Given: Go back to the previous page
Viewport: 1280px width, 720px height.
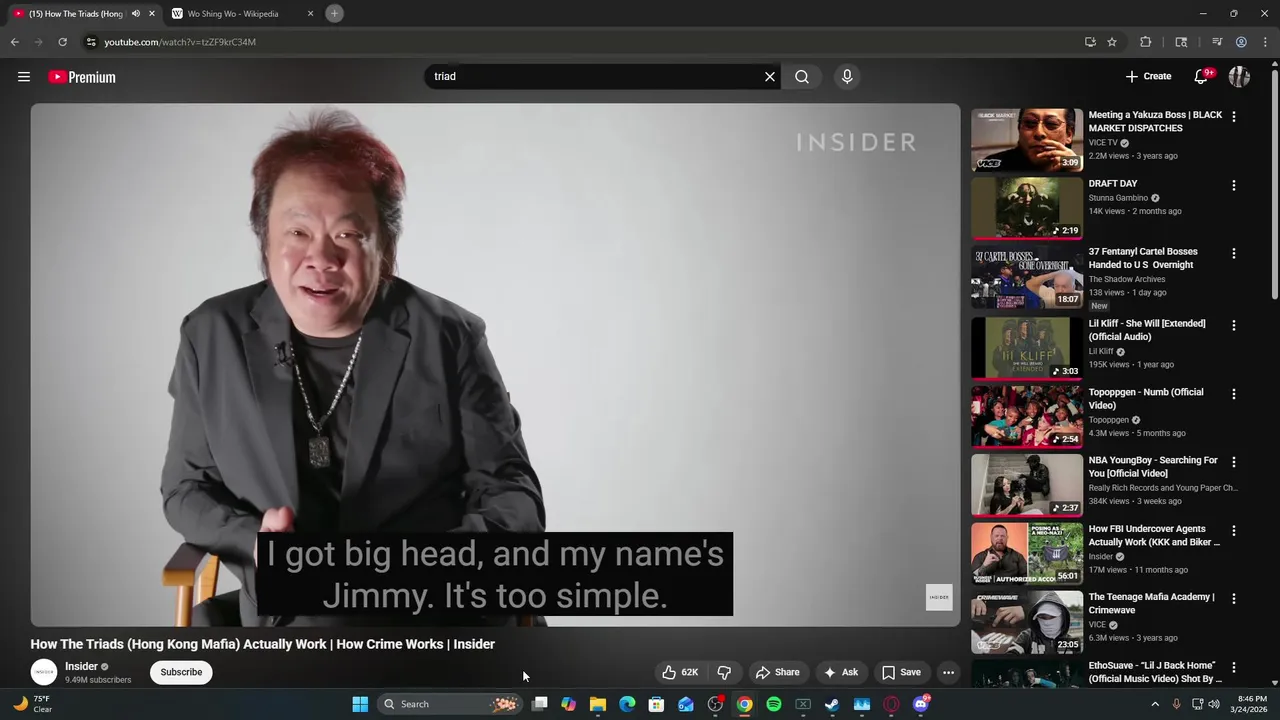Looking at the screenshot, I should pyautogui.click(x=14, y=42).
